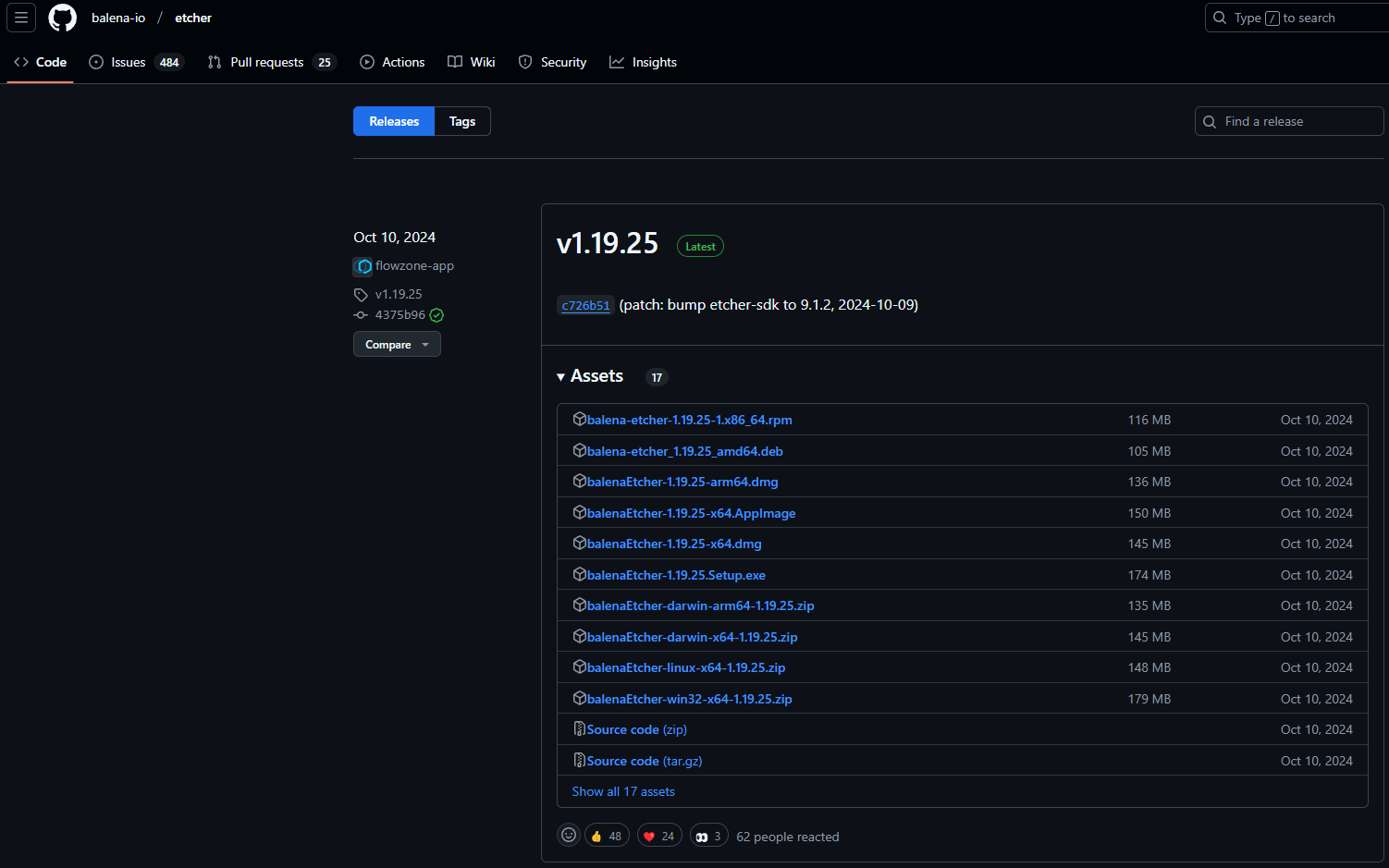
Task: Download balena-etcher_1.19.25_amd64.deb
Action: click(684, 451)
